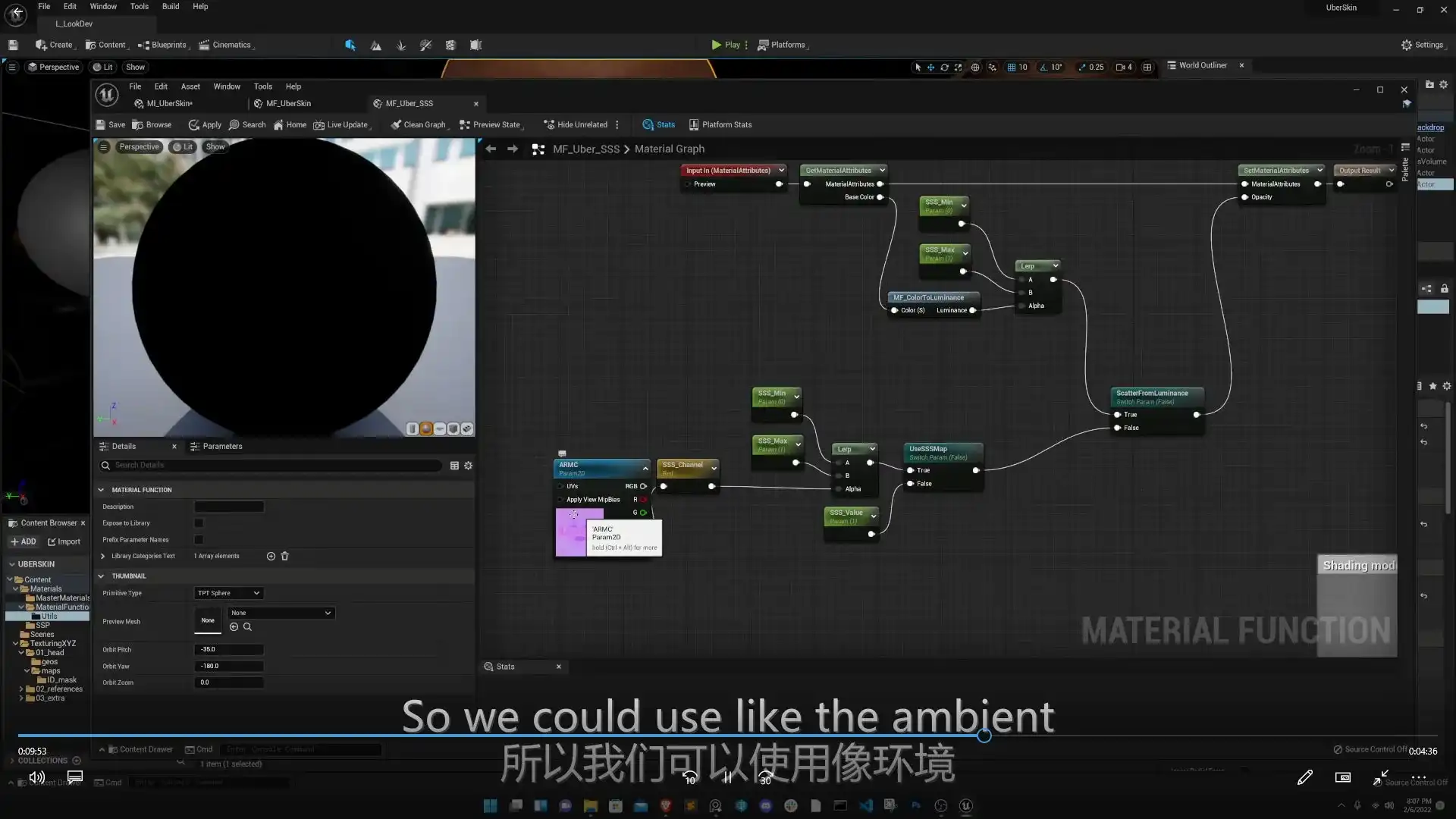Click the Live Update toolbar icon
This screenshot has width=1456, height=819.
318,125
